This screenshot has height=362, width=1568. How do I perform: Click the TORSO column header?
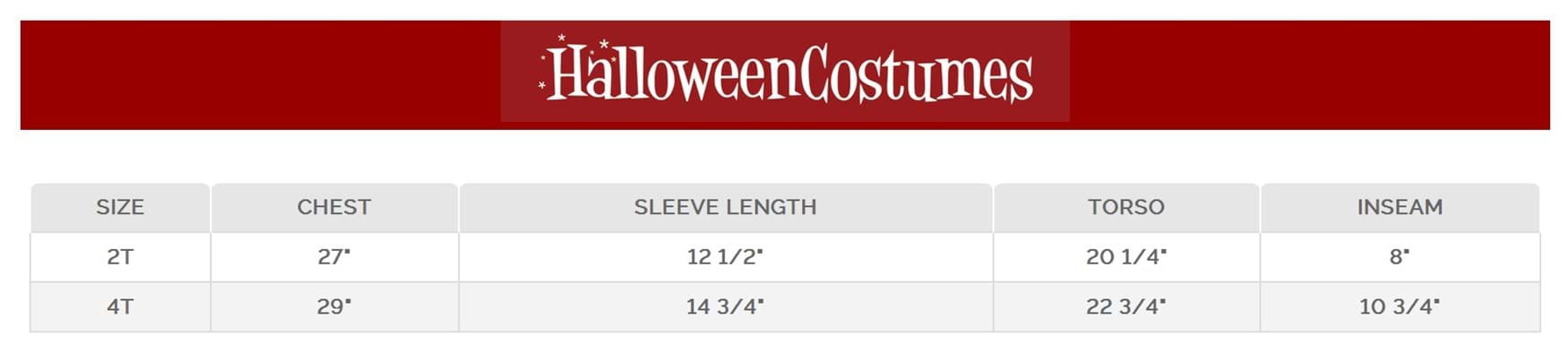click(x=1126, y=207)
